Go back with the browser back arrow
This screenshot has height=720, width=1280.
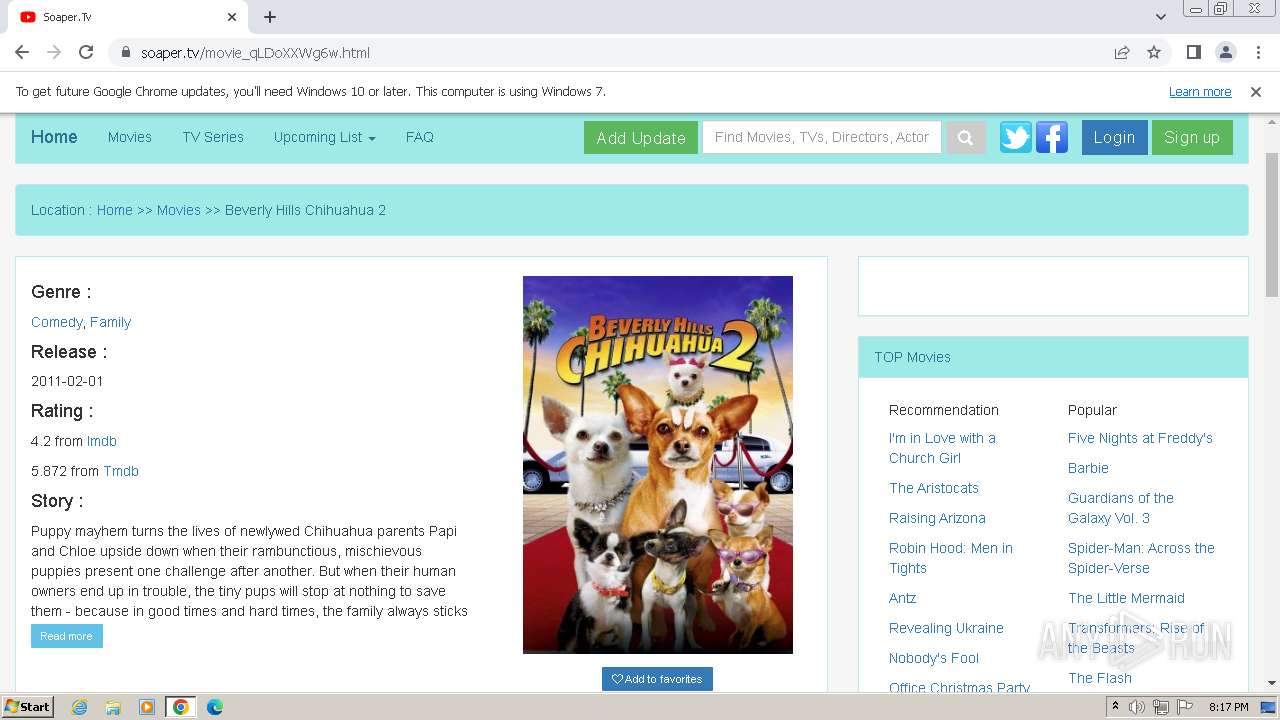(22, 53)
